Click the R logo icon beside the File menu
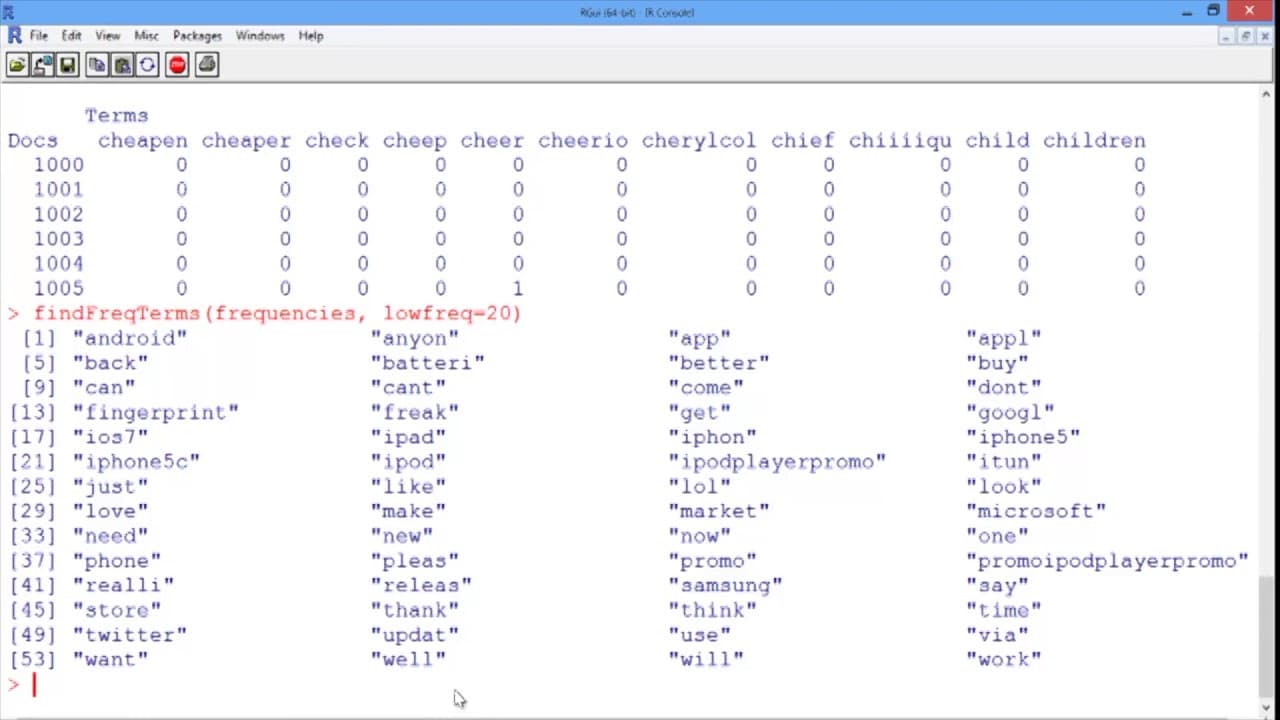The width and height of the screenshot is (1280, 720). point(14,35)
